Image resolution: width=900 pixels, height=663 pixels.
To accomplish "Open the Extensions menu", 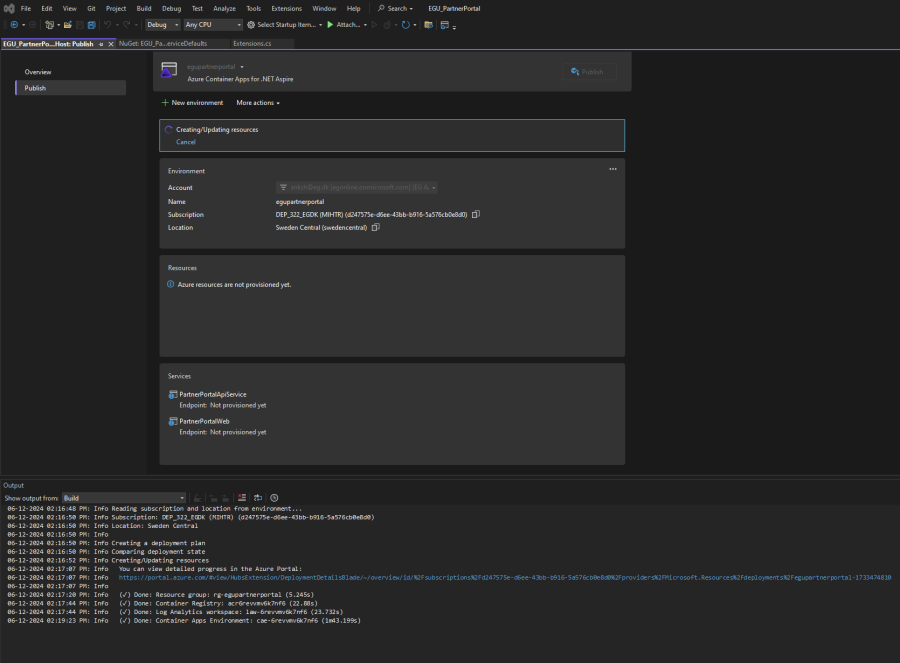I will [286, 9].
